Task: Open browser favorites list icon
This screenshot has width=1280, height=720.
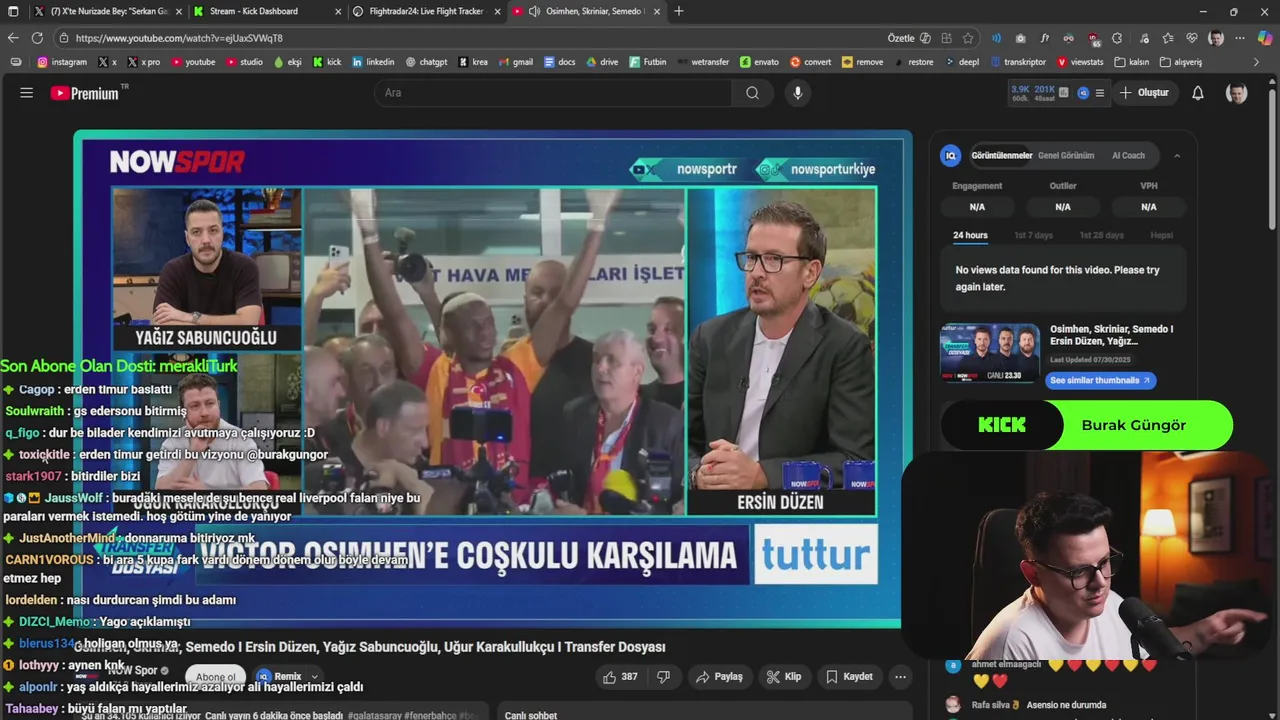Action: (x=1166, y=38)
